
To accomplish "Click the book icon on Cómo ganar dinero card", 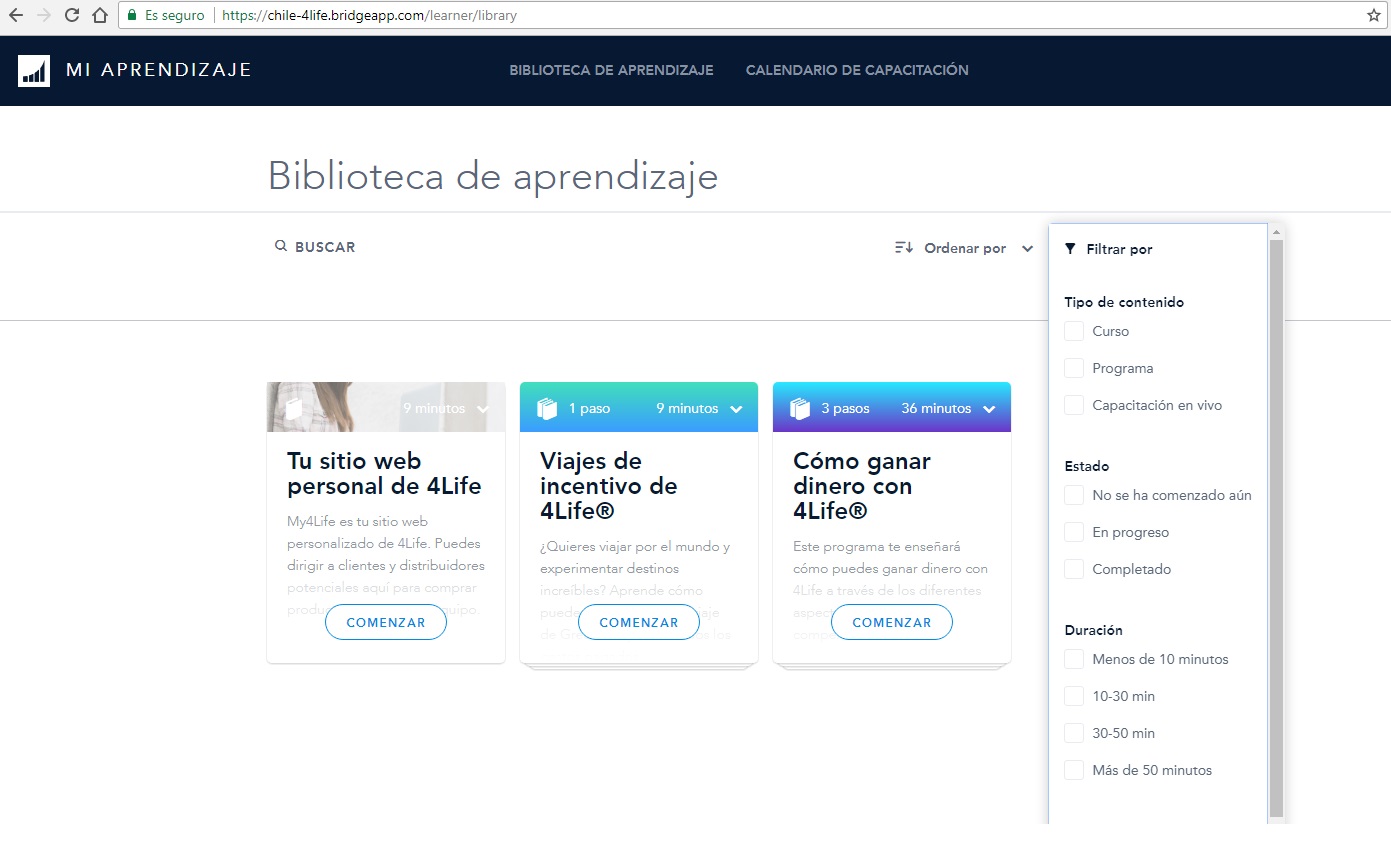I will 800,408.
